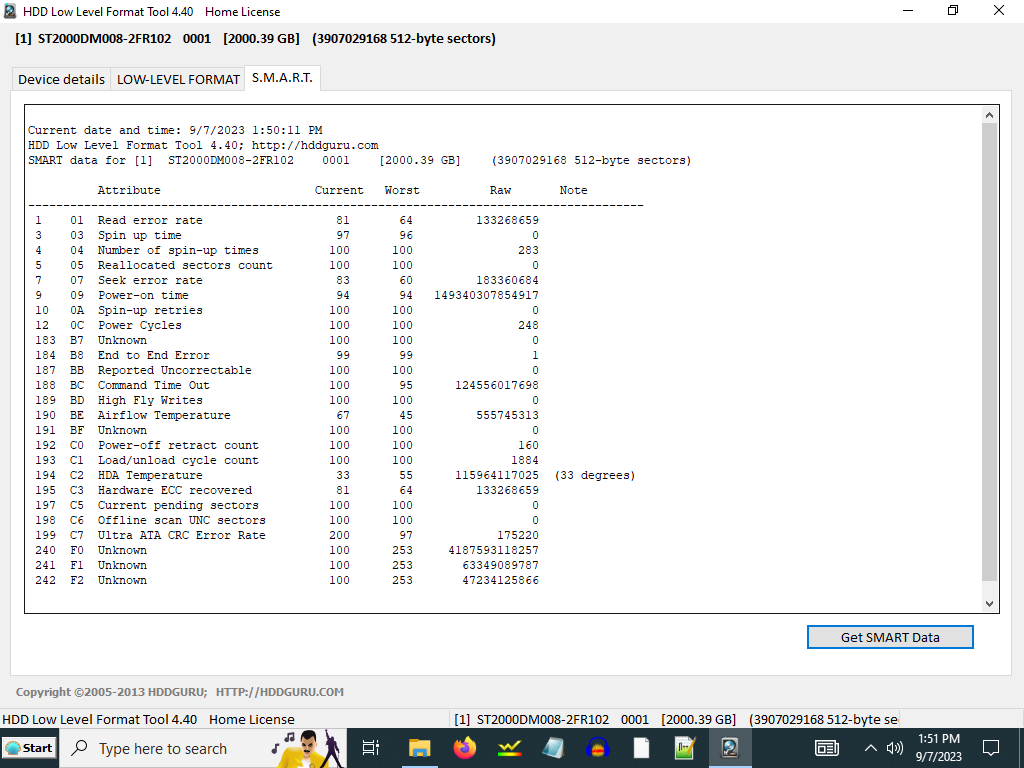The height and width of the screenshot is (768, 1024).
Task: Open the Start menu button
Action: coord(29,748)
